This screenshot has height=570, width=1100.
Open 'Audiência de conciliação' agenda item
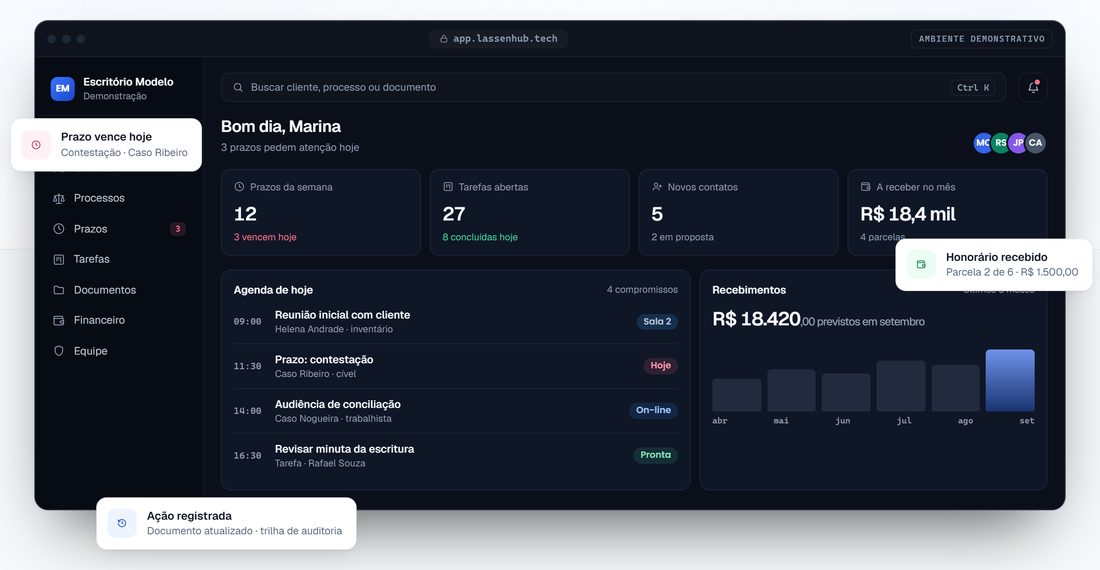[x=455, y=411]
